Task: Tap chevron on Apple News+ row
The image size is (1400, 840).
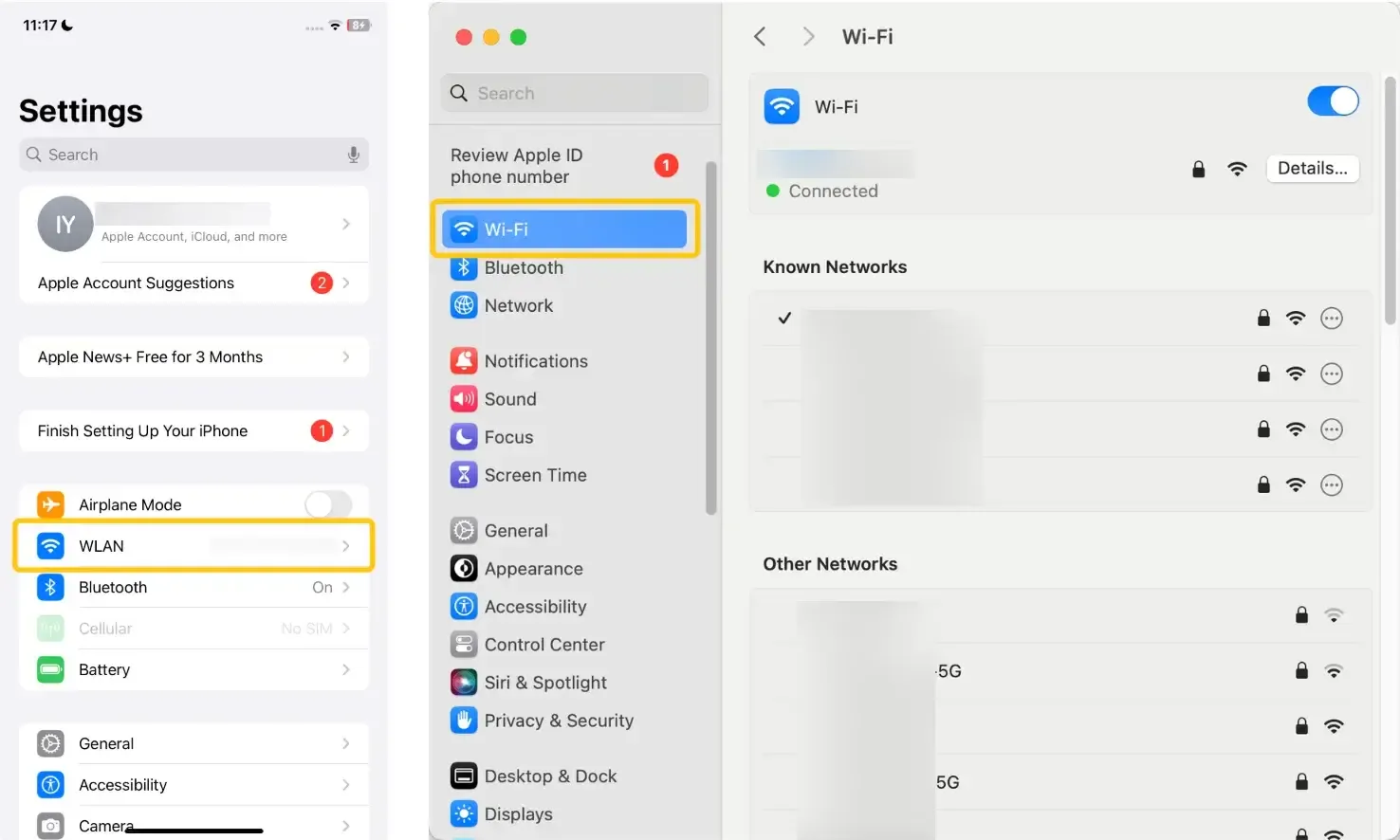Action: pos(346,356)
